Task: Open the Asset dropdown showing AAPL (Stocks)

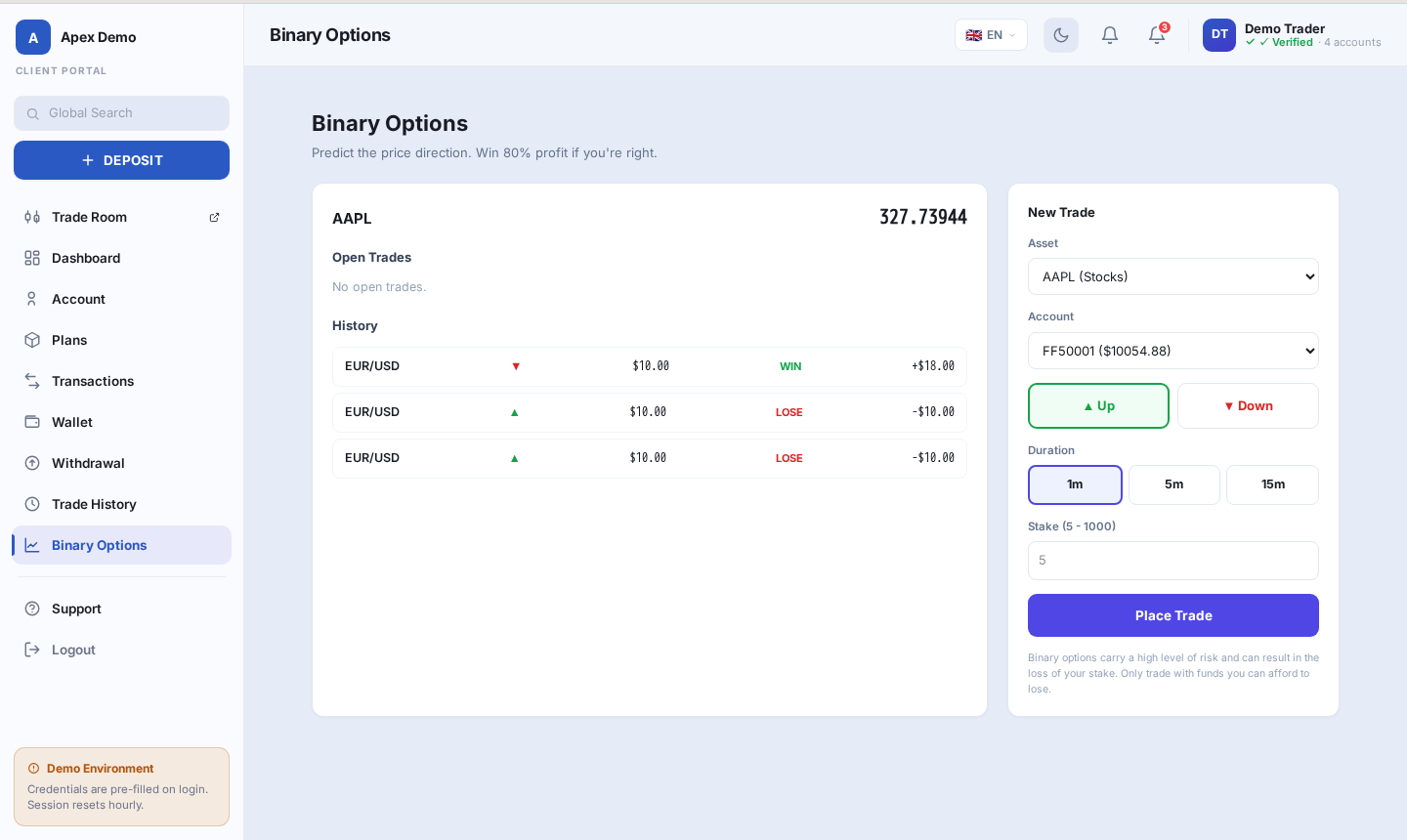Action: [x=1173, y=276]
